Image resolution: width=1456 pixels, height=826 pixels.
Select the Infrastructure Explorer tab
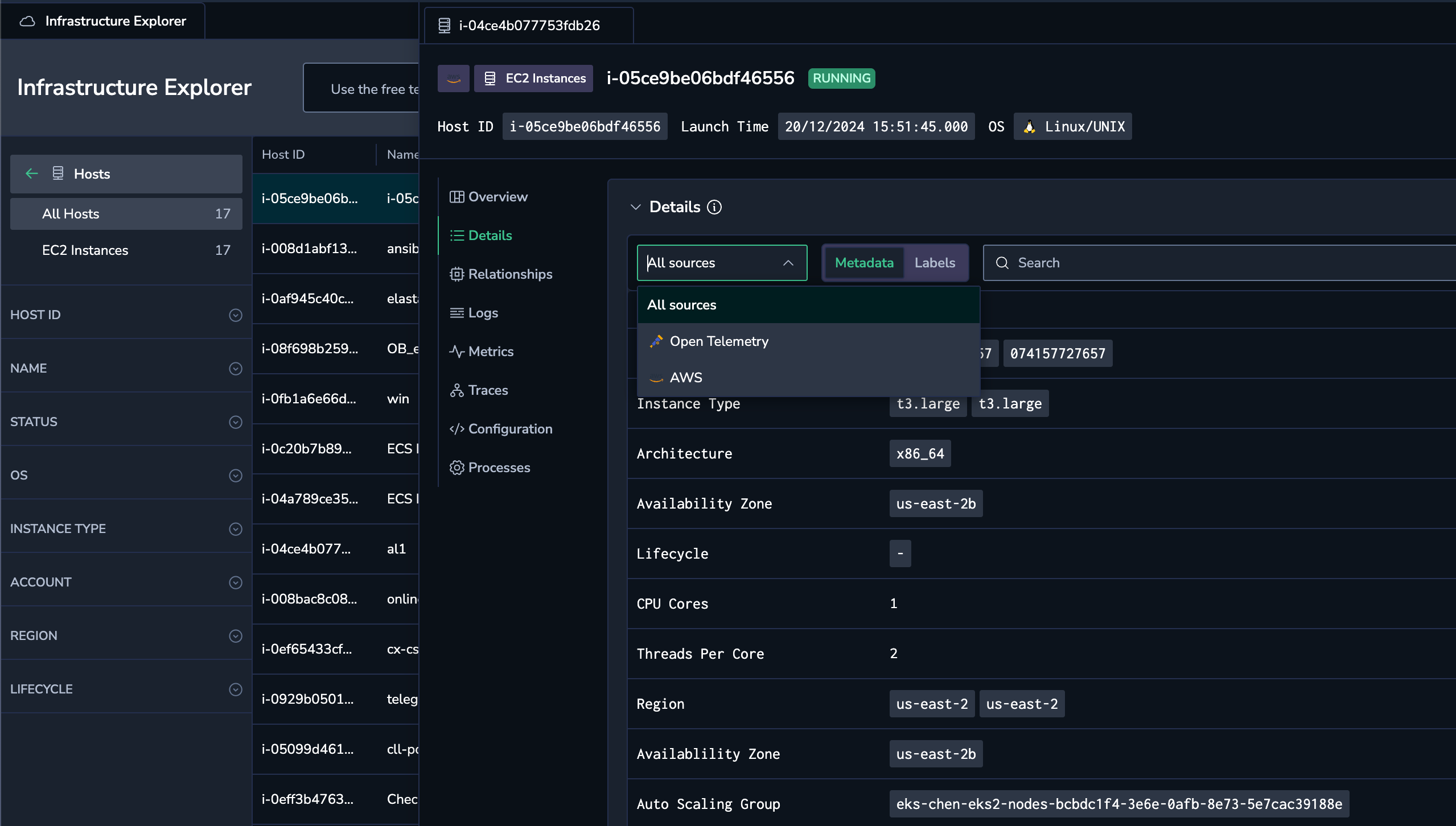[103, 21]
